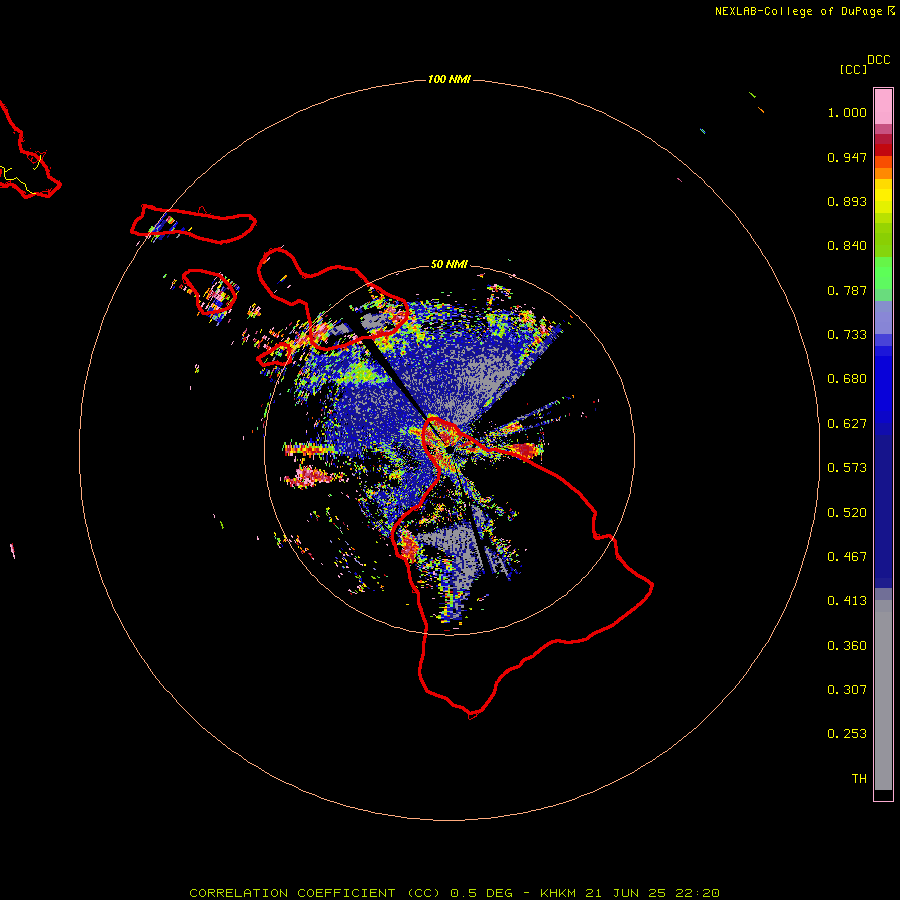This screenshot has height=900, width=900.
Task: Select the 1.000 scale value
Action: point(847,112)
